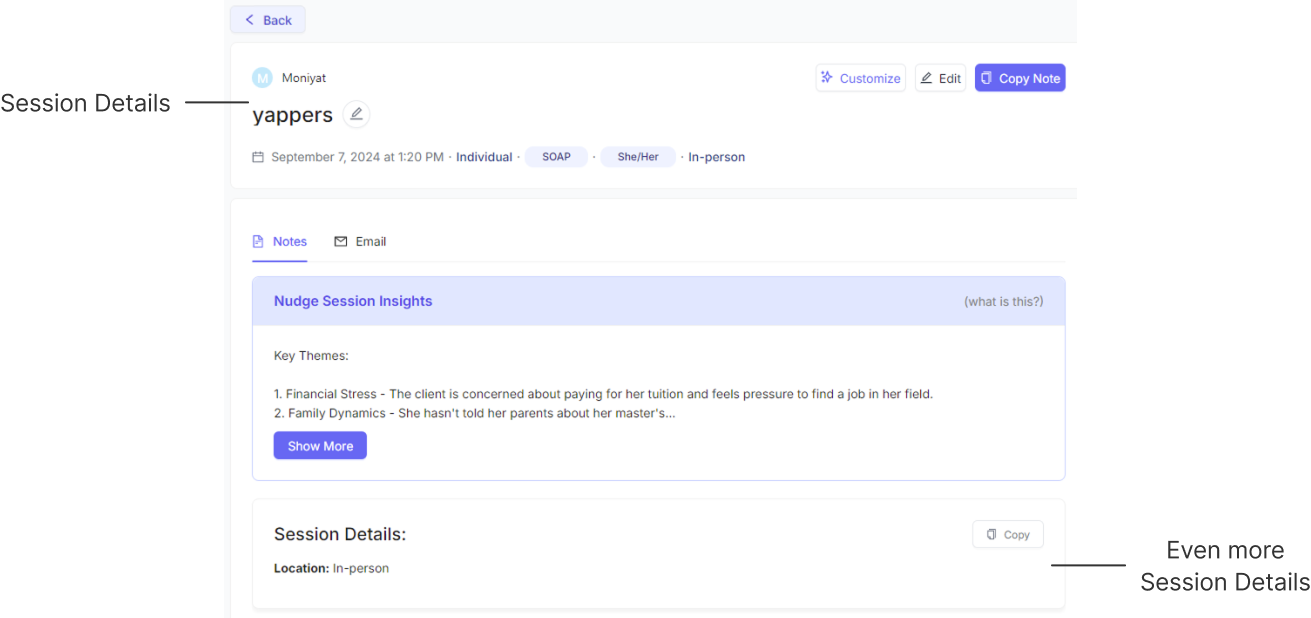1311x618 pixels.
Task: Click the pencil icon beside yappers title
Action: click(356, 114)
